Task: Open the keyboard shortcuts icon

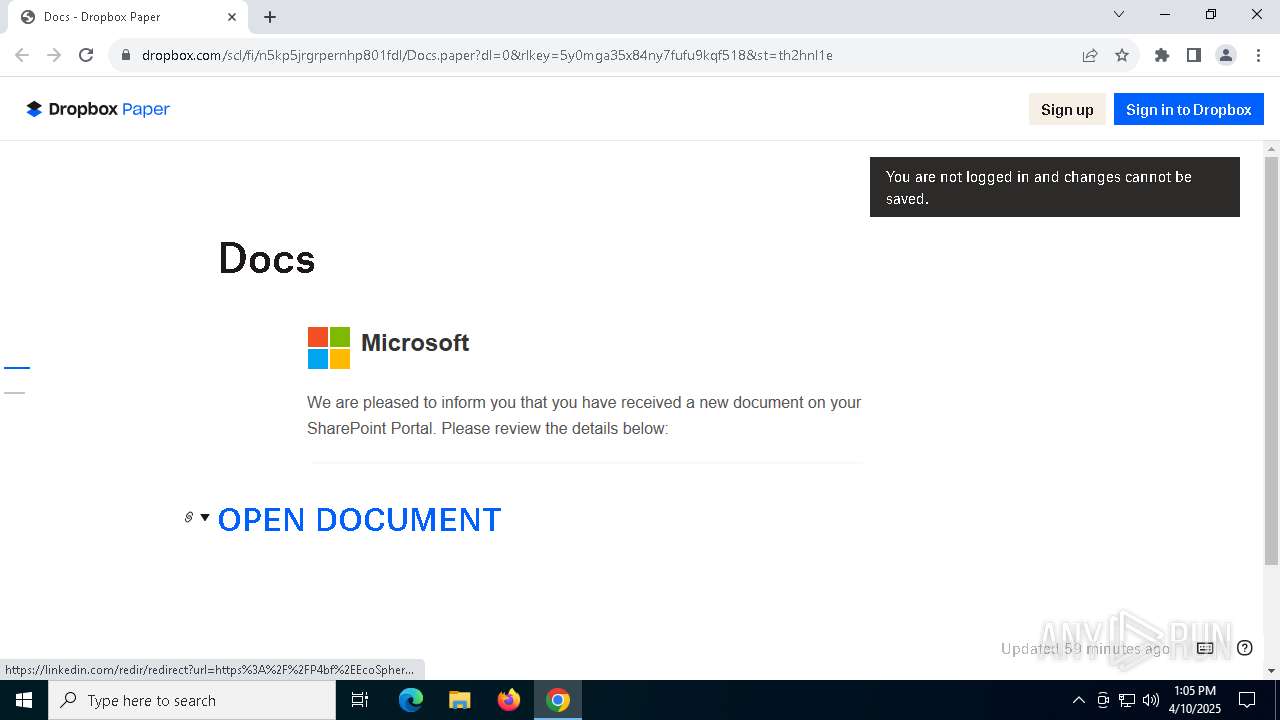Action: 1205,648
